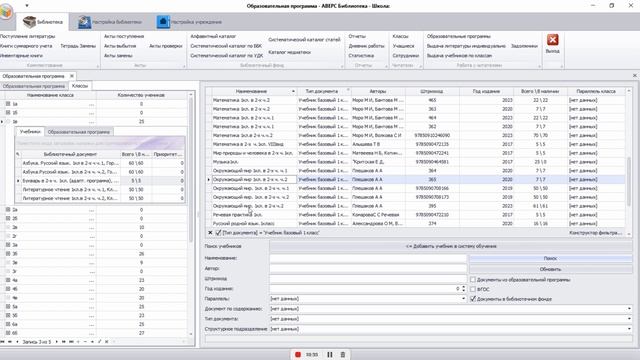The width and height of the screenshot is (640, 360).
Task: Expand the 2а class row
Action: [8, 209]
